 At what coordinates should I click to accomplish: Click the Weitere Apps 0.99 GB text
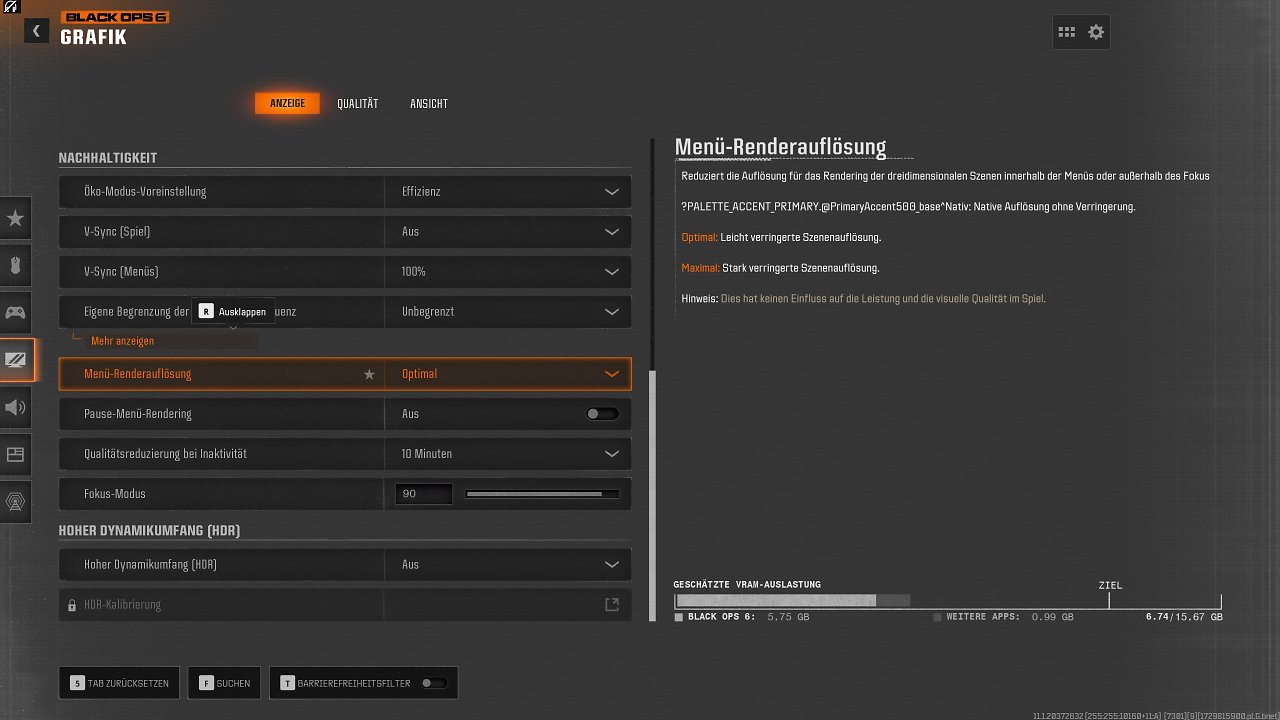pos(1010,617)
